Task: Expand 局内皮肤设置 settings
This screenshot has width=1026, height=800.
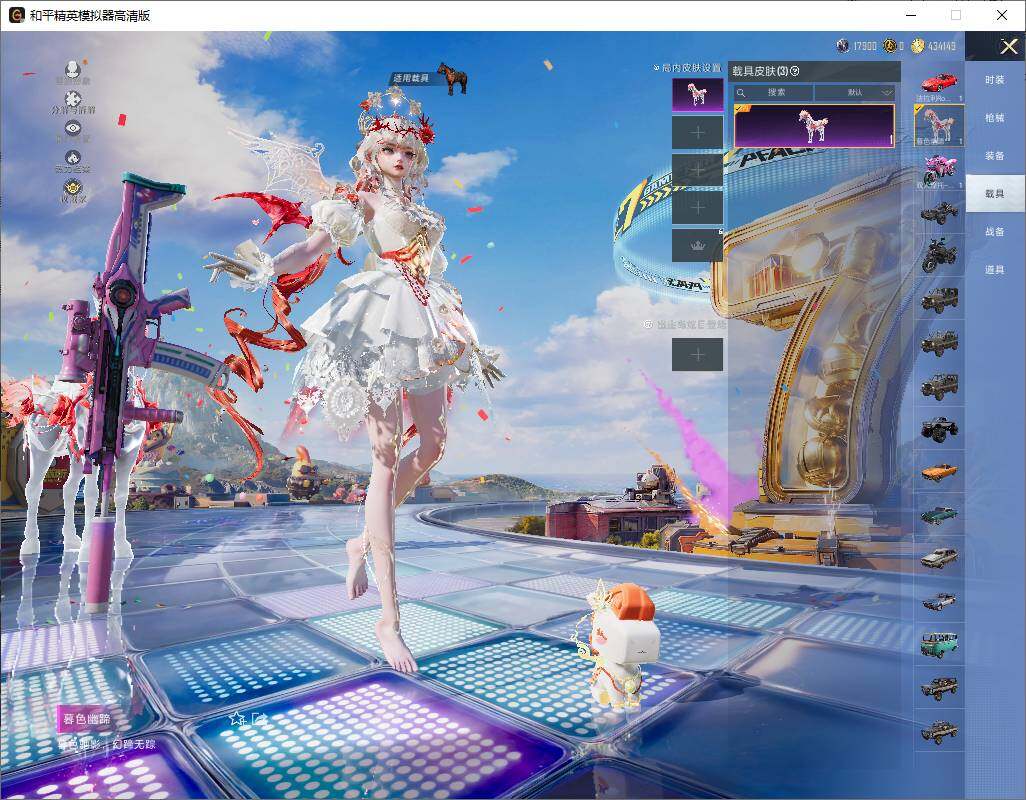Action: tap(687, 67)
